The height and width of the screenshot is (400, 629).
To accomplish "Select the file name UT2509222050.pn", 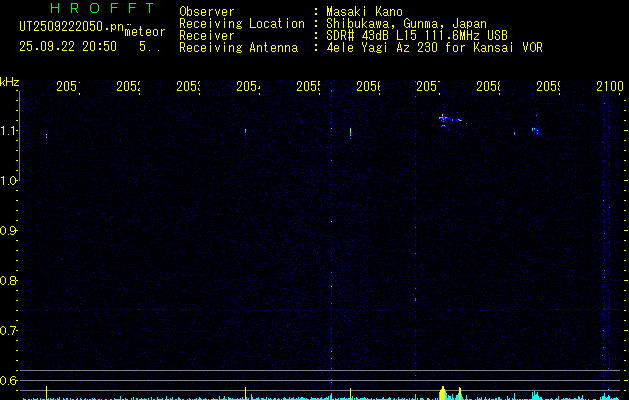I will [72, 27].
